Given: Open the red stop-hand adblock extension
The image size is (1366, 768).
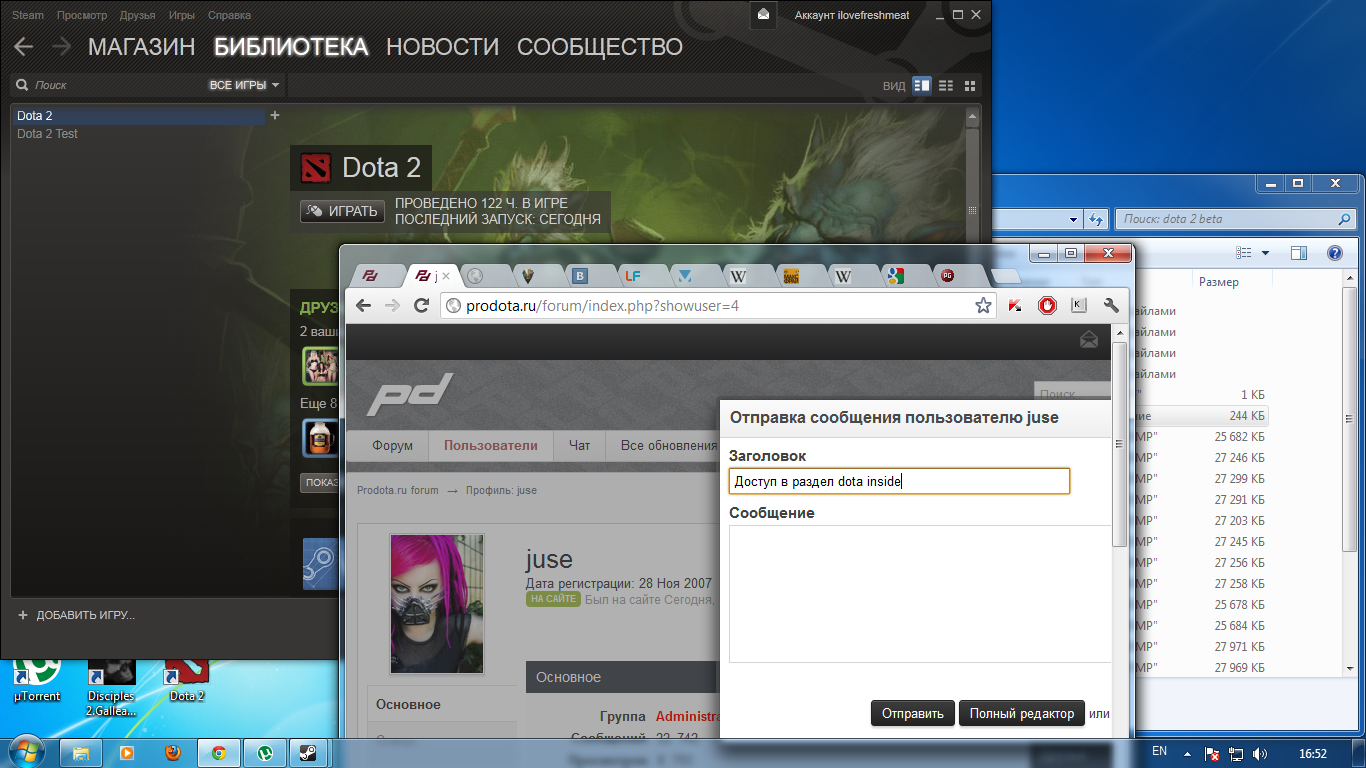Looking at the screenshot, I should pyautogui.click(x=1047, y=306).
